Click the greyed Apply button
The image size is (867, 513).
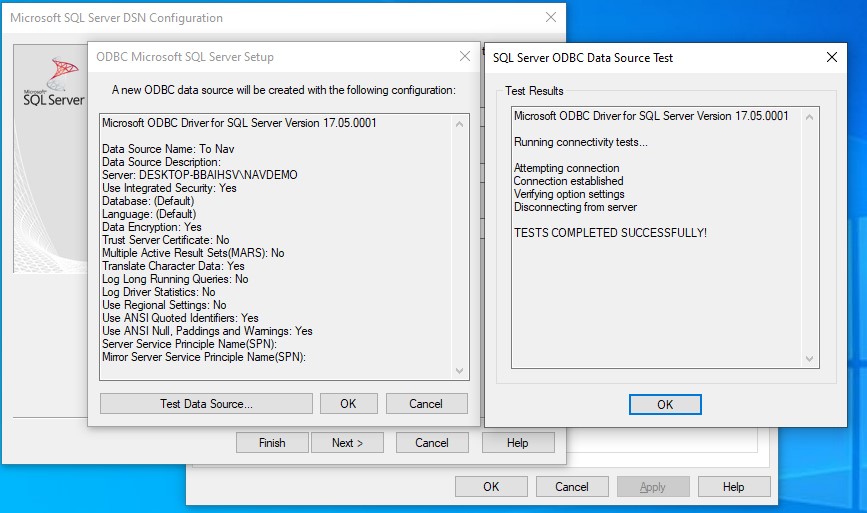[653, 486]
